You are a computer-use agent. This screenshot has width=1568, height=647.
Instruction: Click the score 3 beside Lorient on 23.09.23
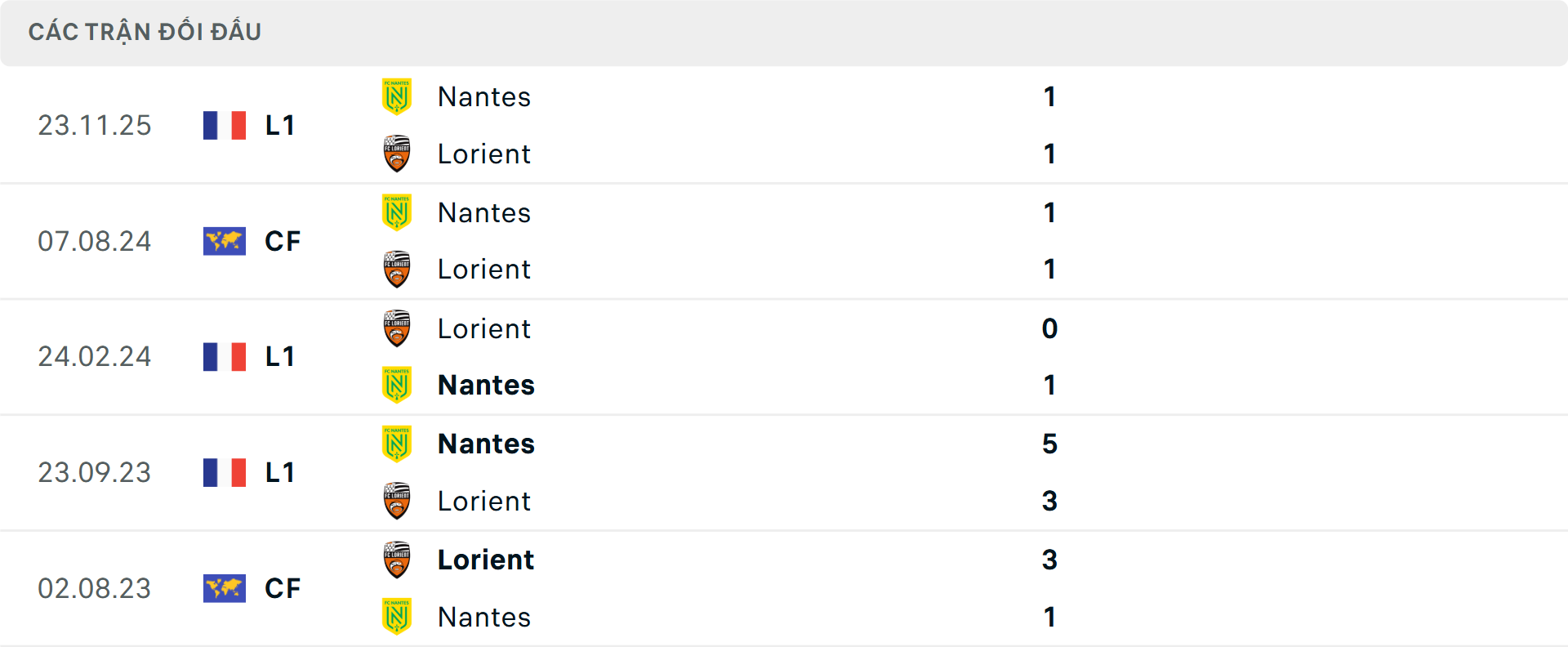point(1050,501)
